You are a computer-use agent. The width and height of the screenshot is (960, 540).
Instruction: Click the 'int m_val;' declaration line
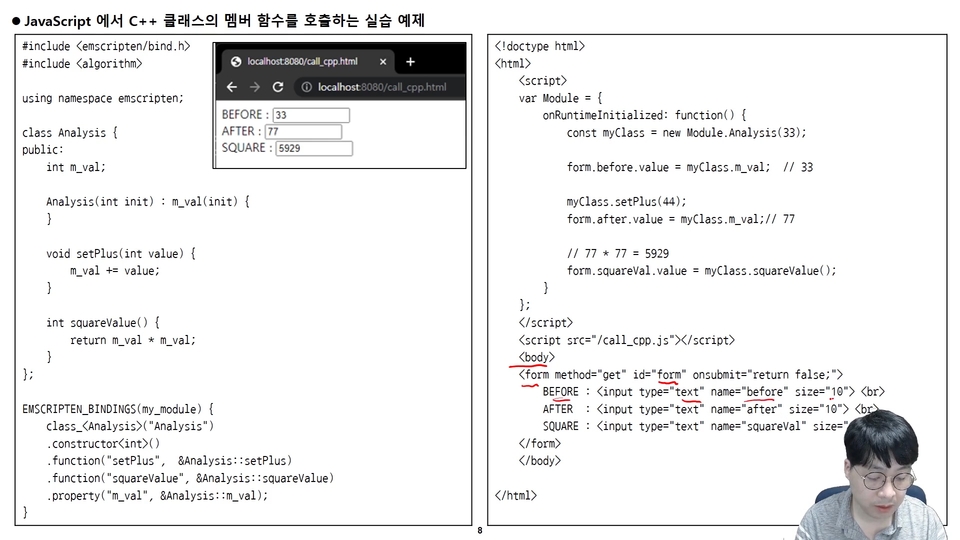pyautogui.click(x=75, y=167)
